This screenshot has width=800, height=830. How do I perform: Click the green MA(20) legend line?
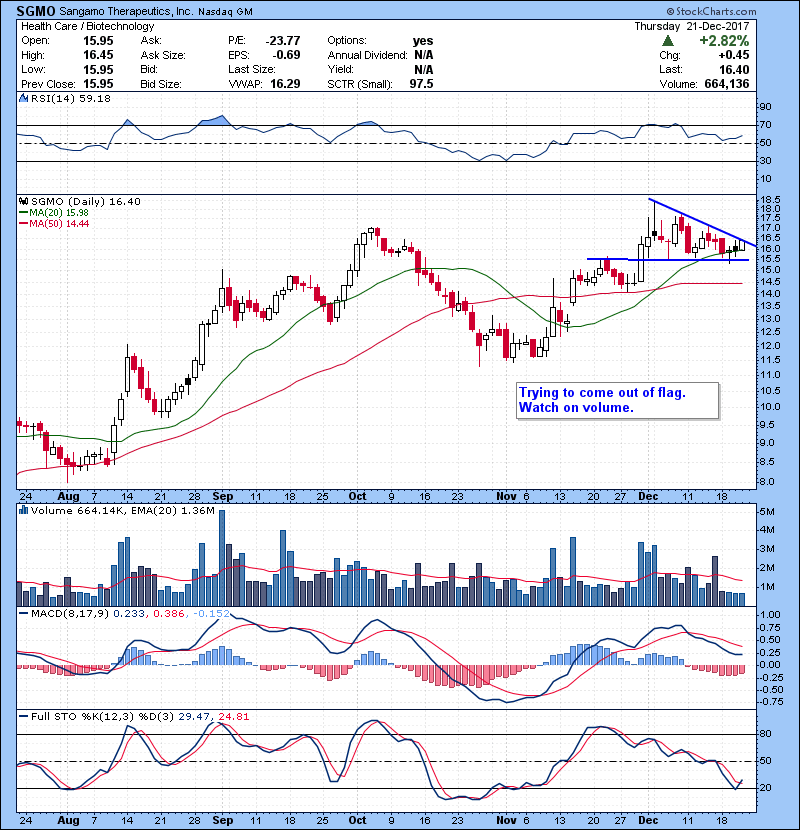tap(23, 213)
